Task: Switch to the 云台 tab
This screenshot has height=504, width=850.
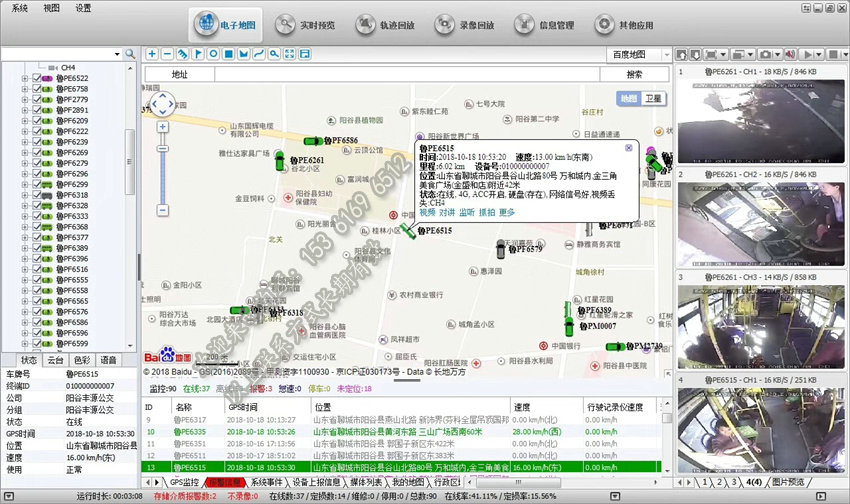Action: [55, 359]
